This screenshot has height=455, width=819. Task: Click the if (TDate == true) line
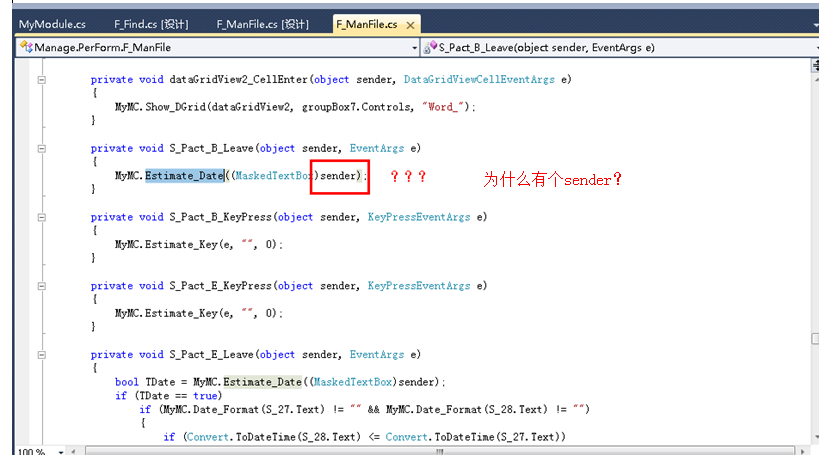[x=169, y=396]
